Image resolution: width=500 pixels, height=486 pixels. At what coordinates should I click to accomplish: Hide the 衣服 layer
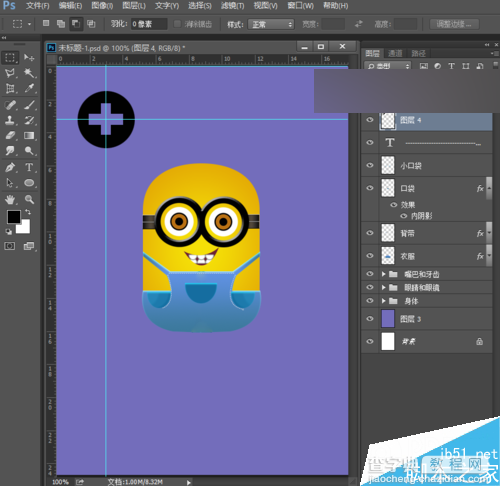tap(370, 256)
